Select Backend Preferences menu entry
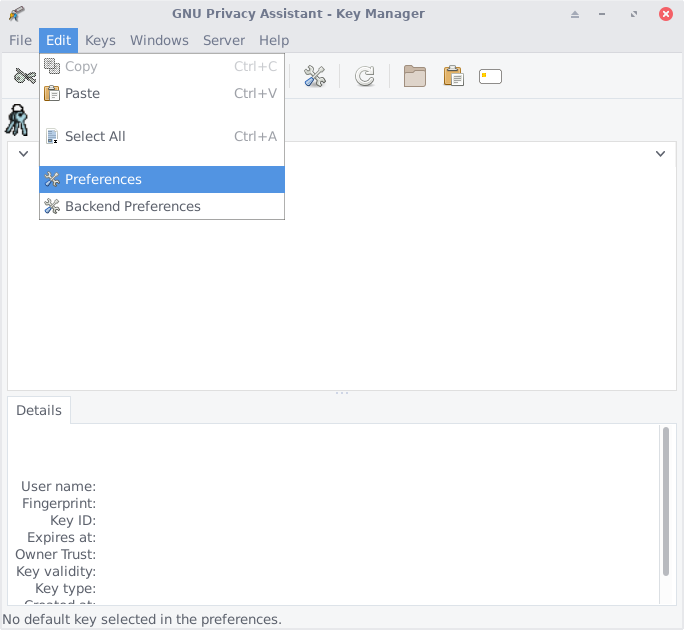 coord(132,206)
